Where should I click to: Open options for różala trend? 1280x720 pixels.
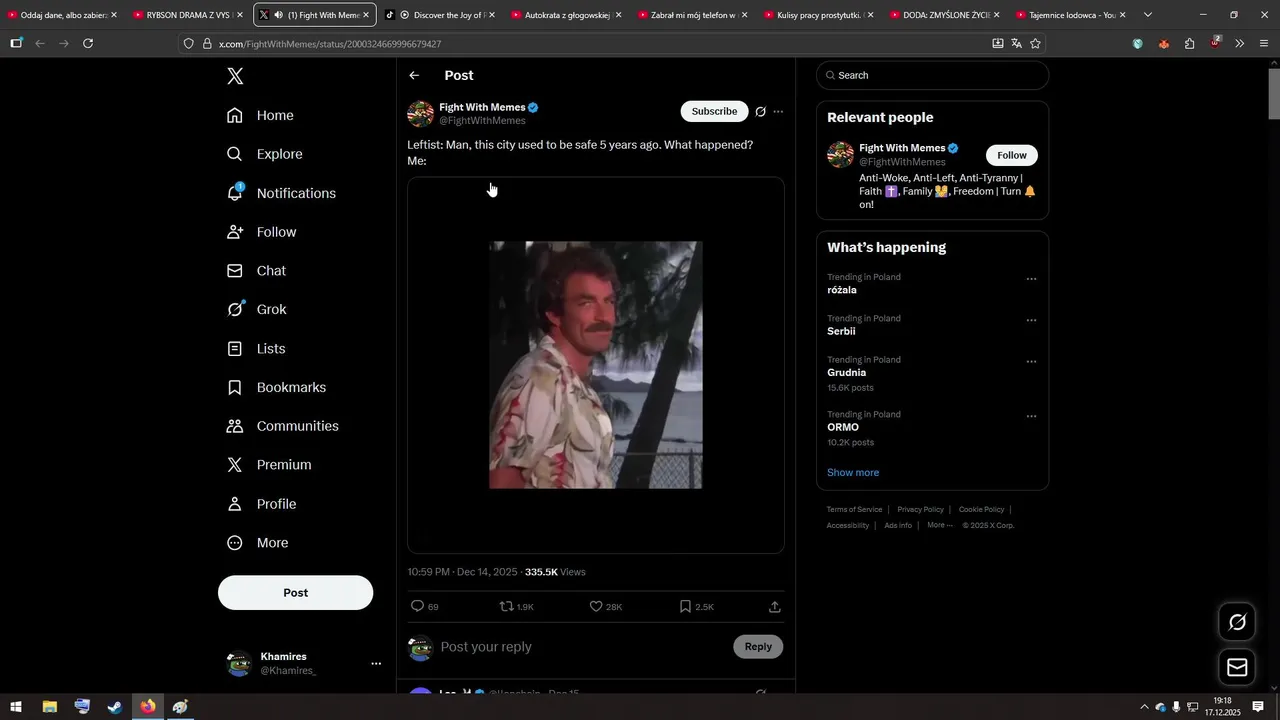(1031, 279)
